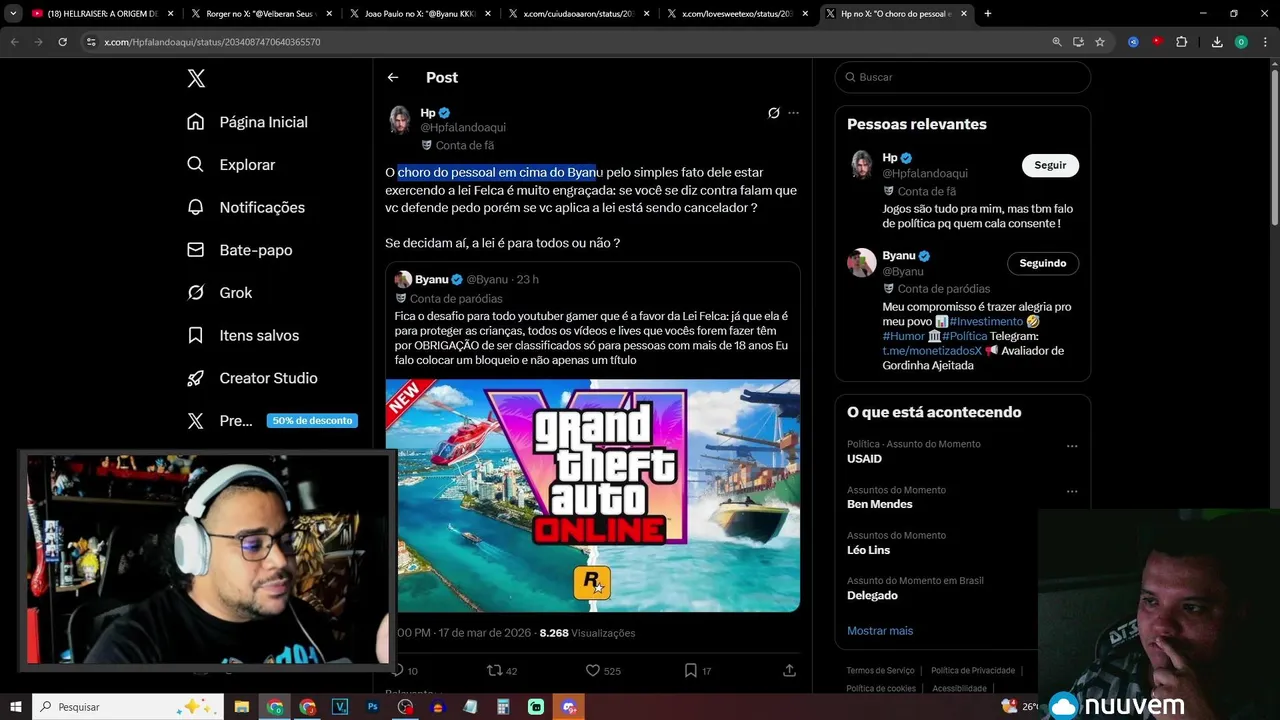Click install app icon in address bar
Screen dimensions: 1280x720
(x=1078, y=42)
